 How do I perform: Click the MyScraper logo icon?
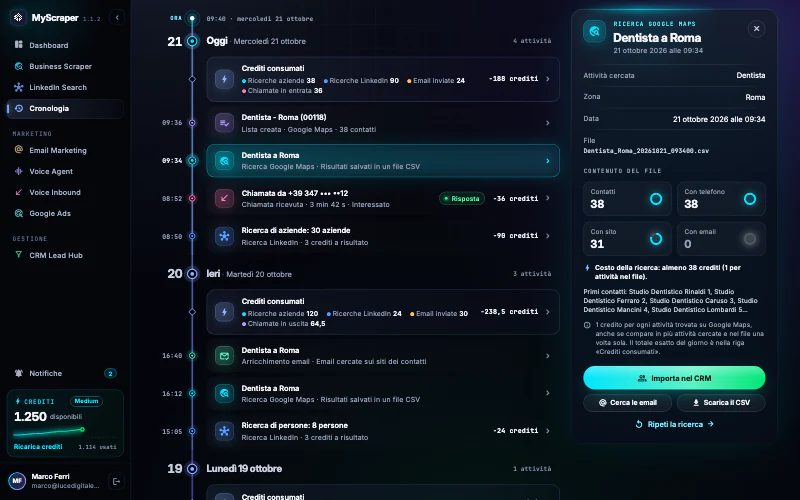tap(18, 17)
